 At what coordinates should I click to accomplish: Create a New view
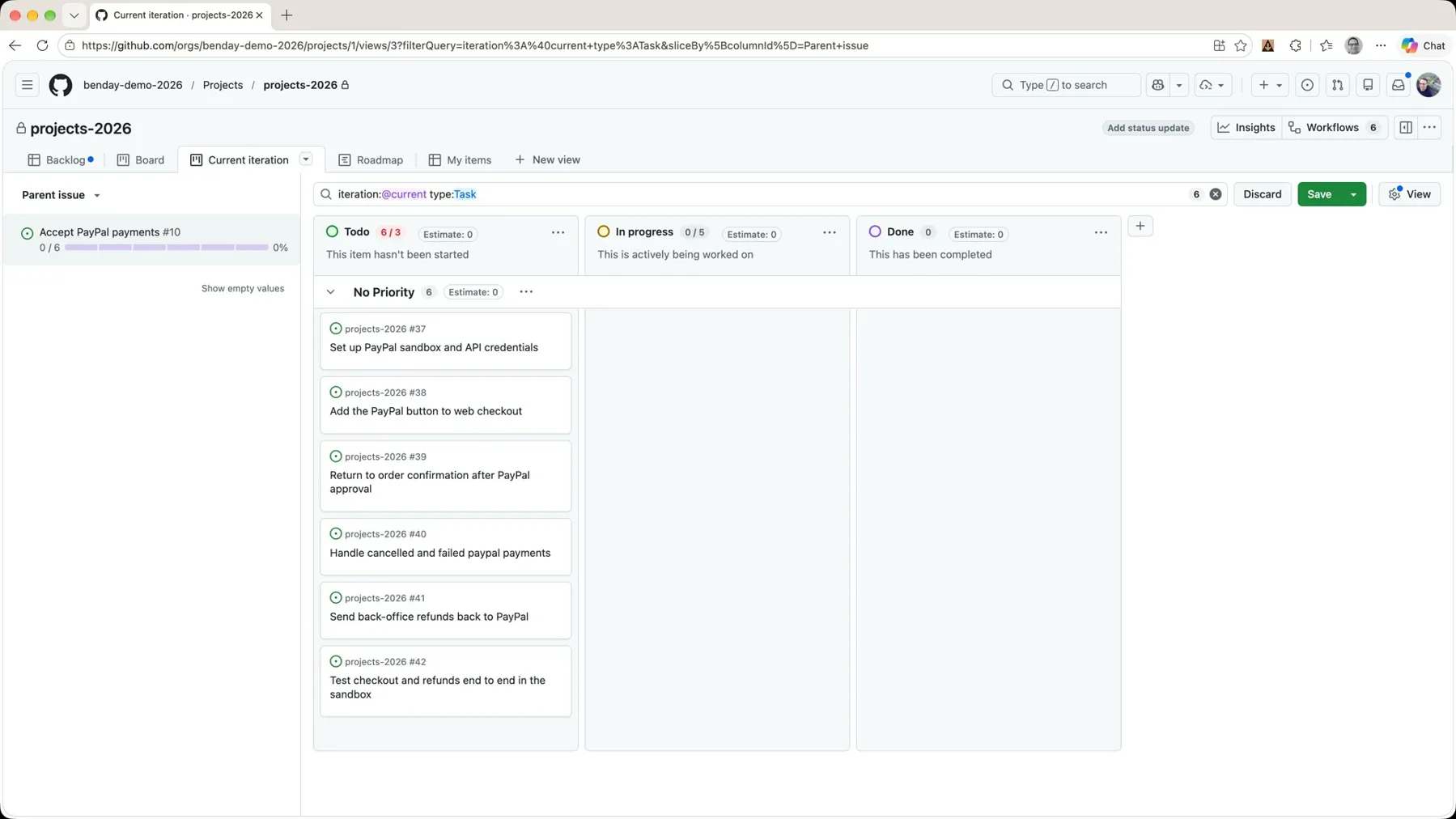tap(548, 160)
